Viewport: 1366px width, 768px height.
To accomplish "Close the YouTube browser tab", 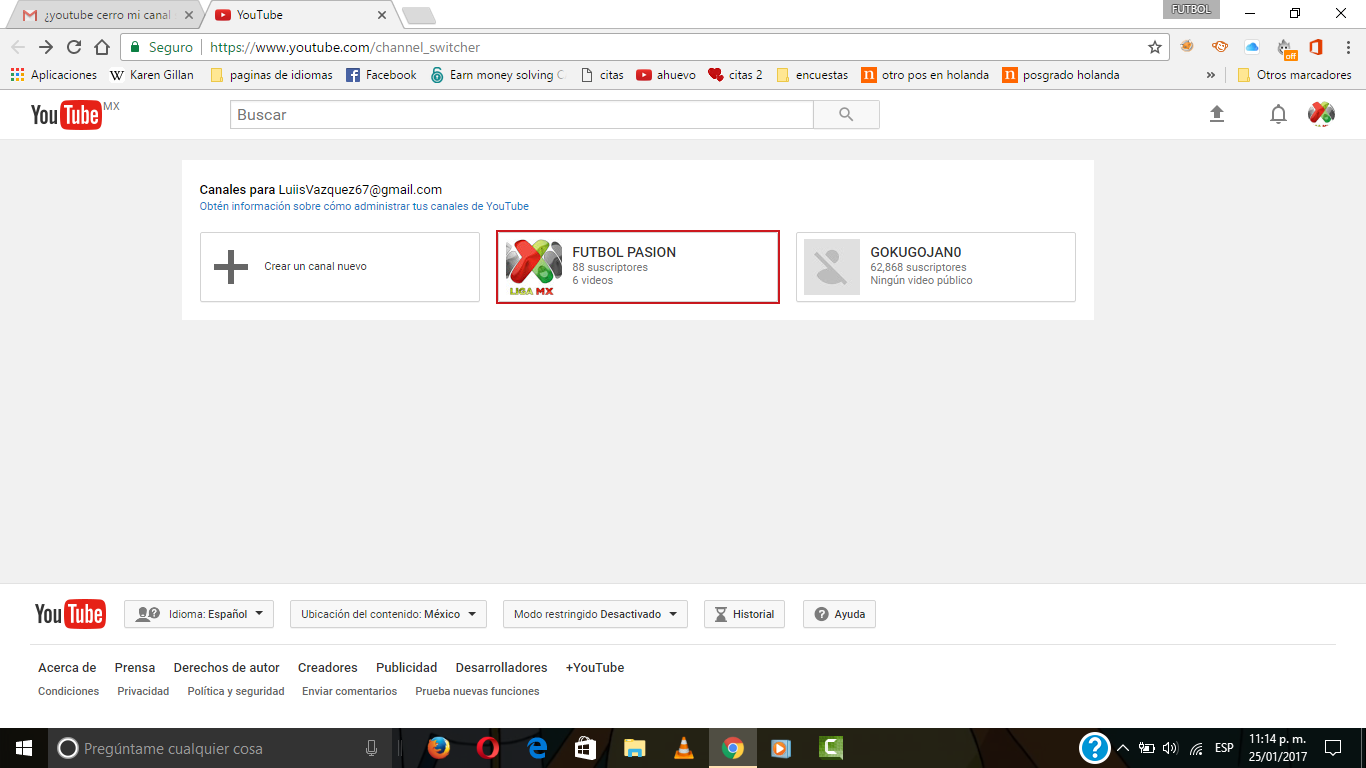I will [381, 15].
